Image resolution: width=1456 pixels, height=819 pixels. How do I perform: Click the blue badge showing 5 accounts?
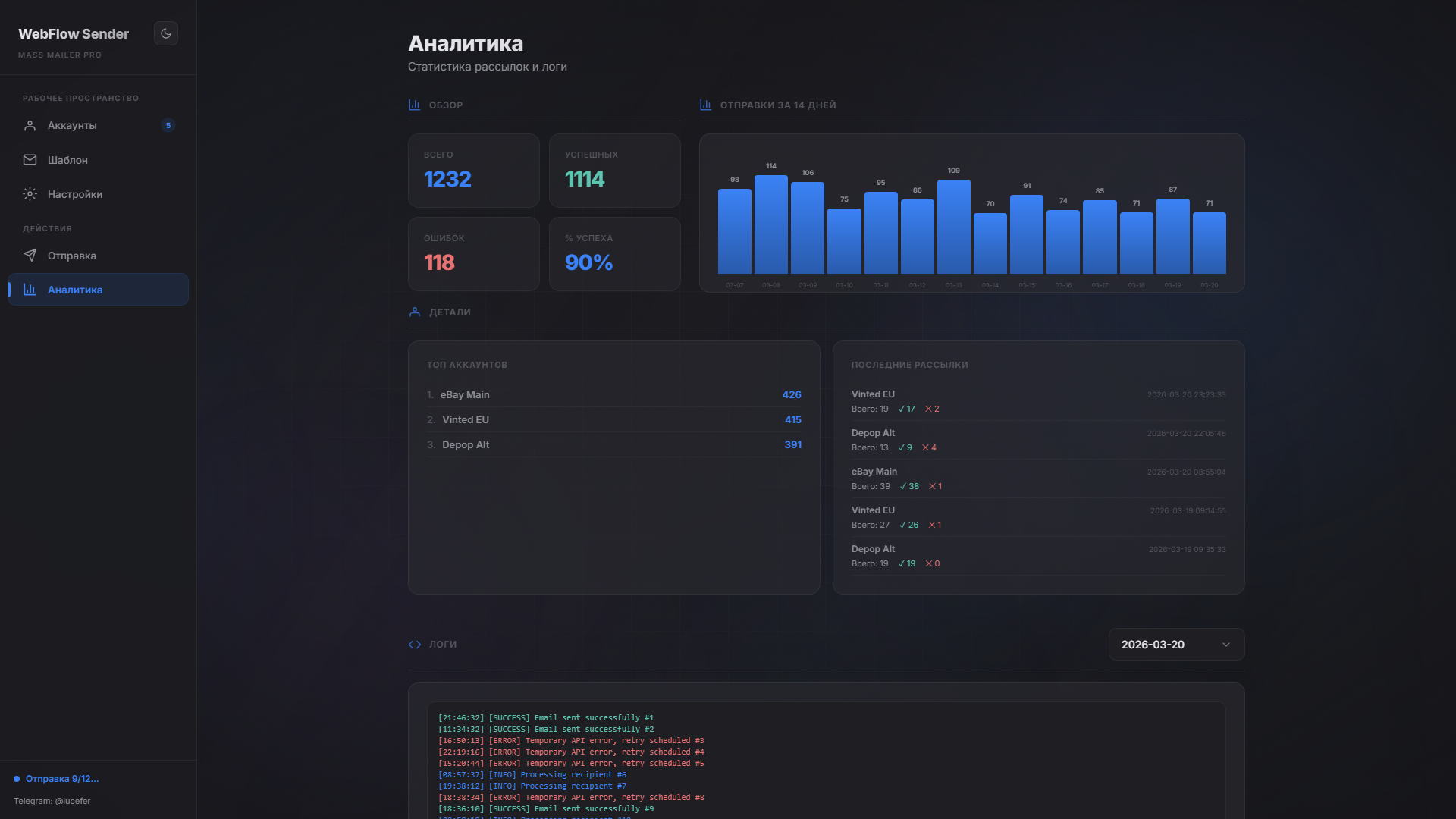[x=168, y=125]
